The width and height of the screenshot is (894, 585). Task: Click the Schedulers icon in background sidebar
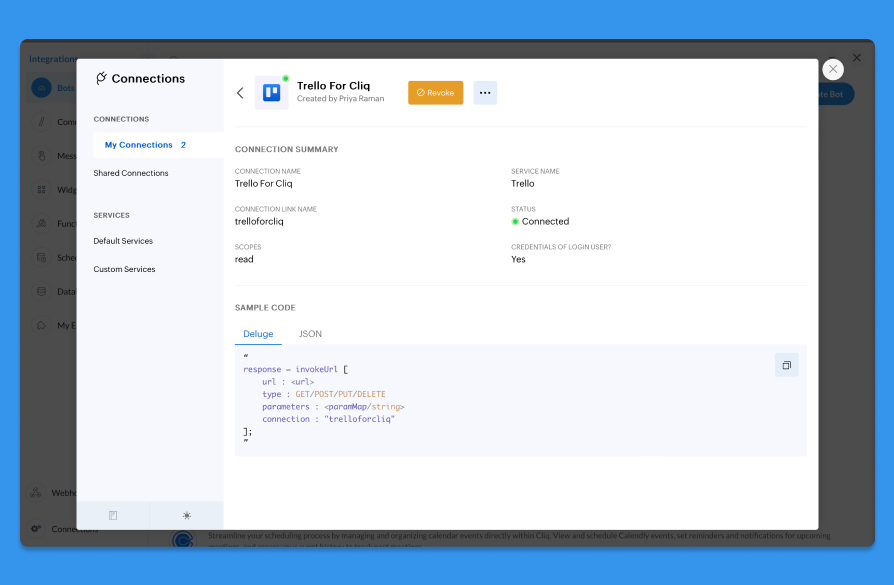point(42,257)
